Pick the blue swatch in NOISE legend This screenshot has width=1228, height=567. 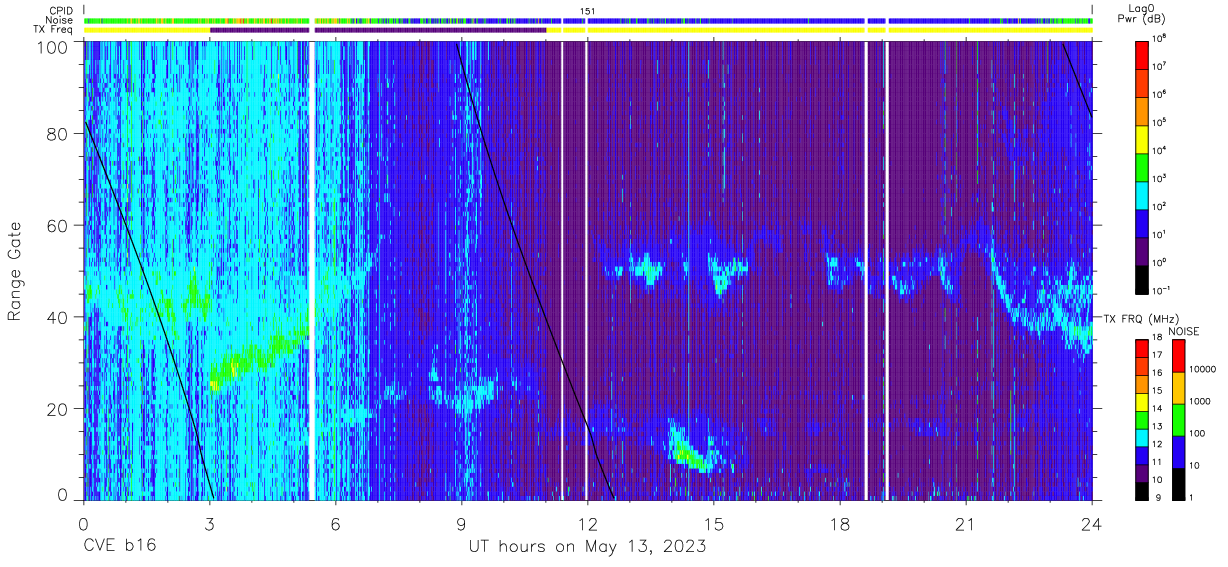(x=1178, y=452)
